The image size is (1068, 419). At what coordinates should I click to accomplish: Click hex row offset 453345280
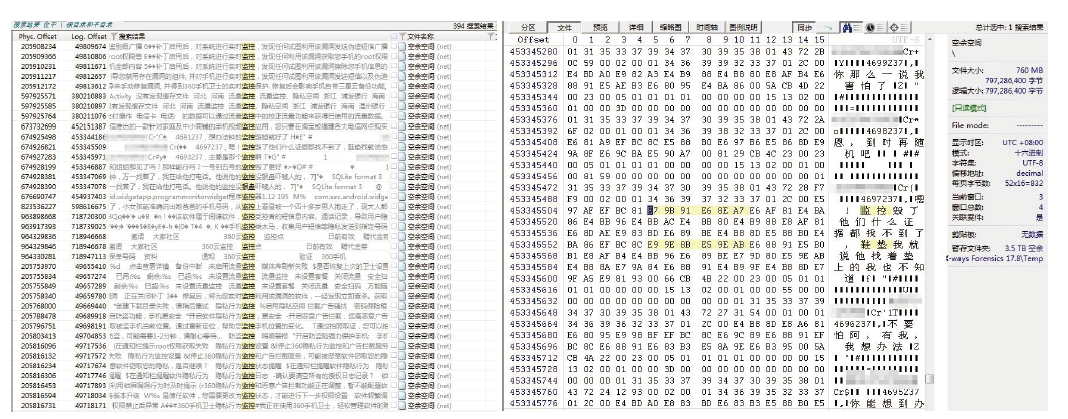533,51
